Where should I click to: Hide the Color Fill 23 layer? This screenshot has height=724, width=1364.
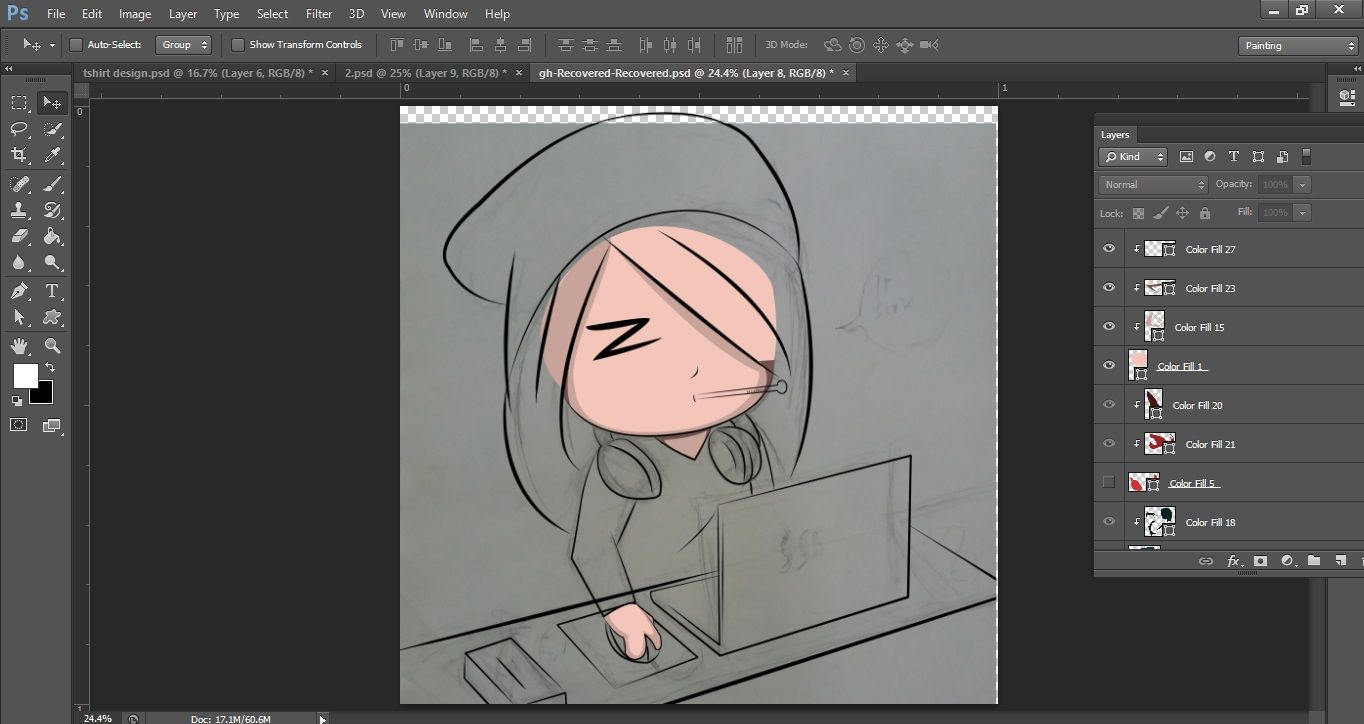[x=1108, y=288]
